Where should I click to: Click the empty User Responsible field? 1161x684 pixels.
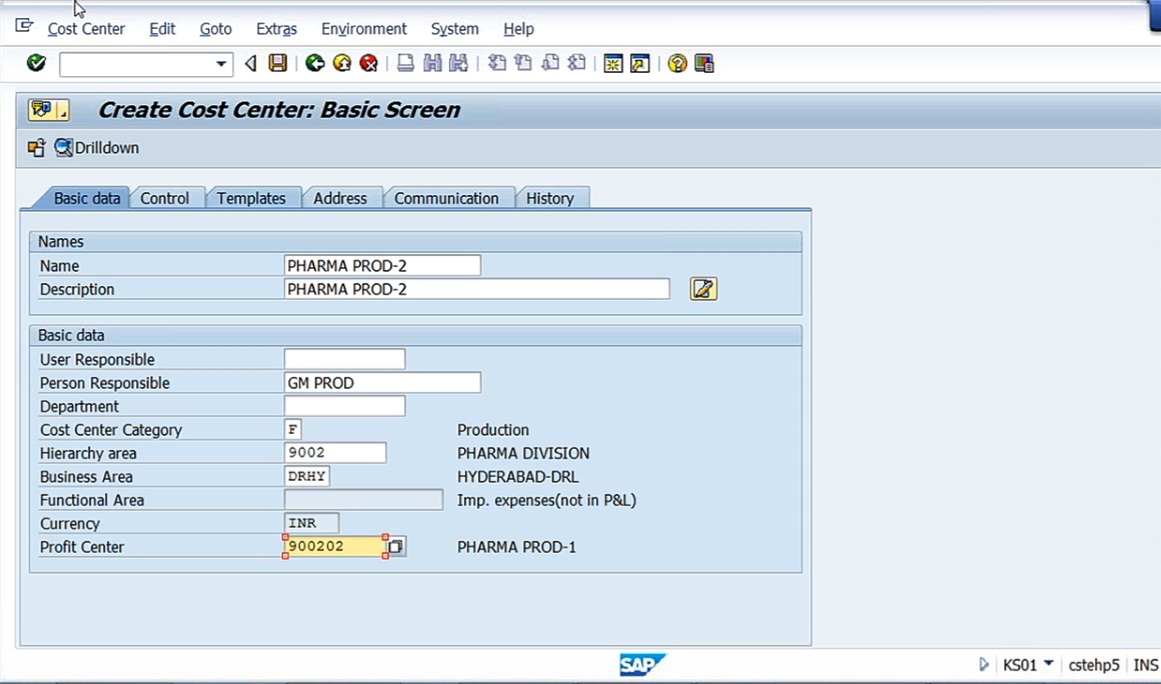point(344,359)
